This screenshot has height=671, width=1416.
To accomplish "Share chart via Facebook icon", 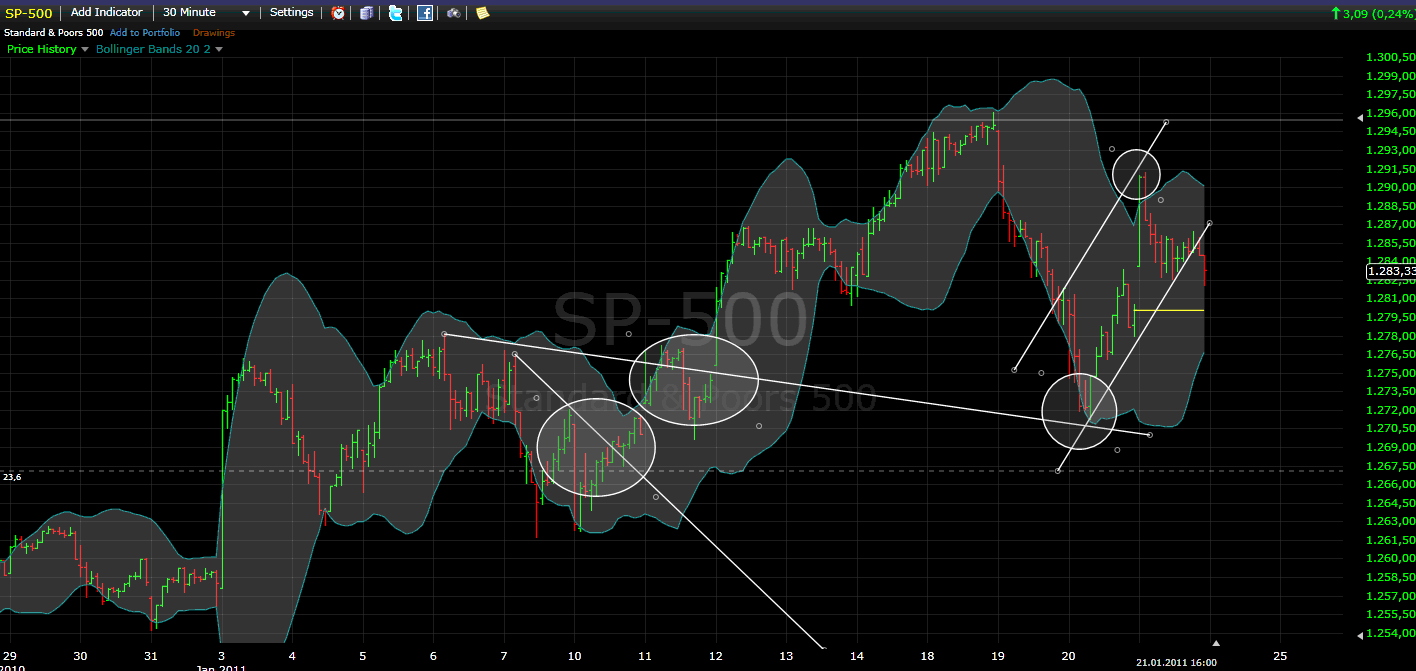I will (425, 13).
